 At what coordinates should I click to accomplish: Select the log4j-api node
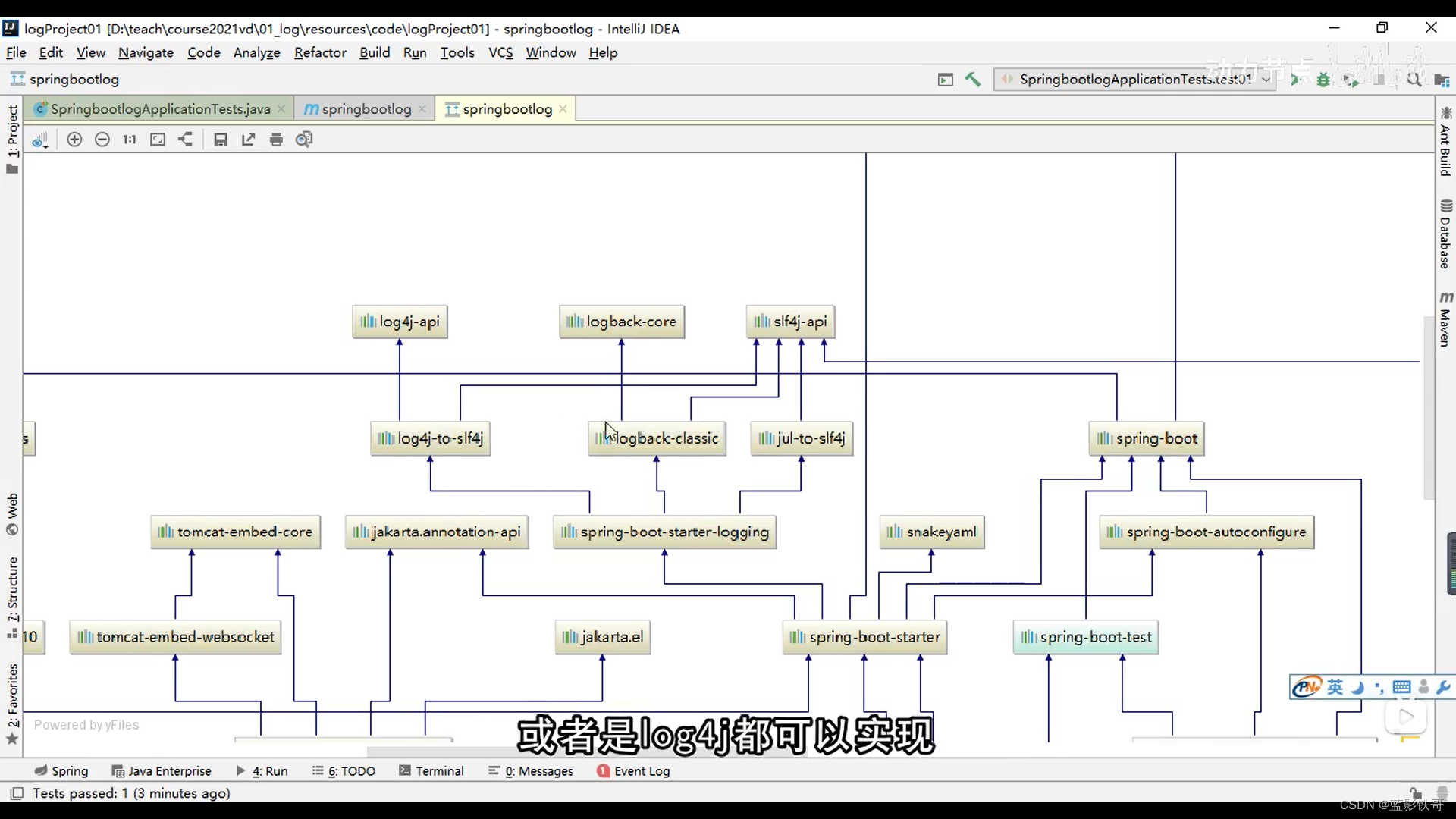tap(400, 322)
